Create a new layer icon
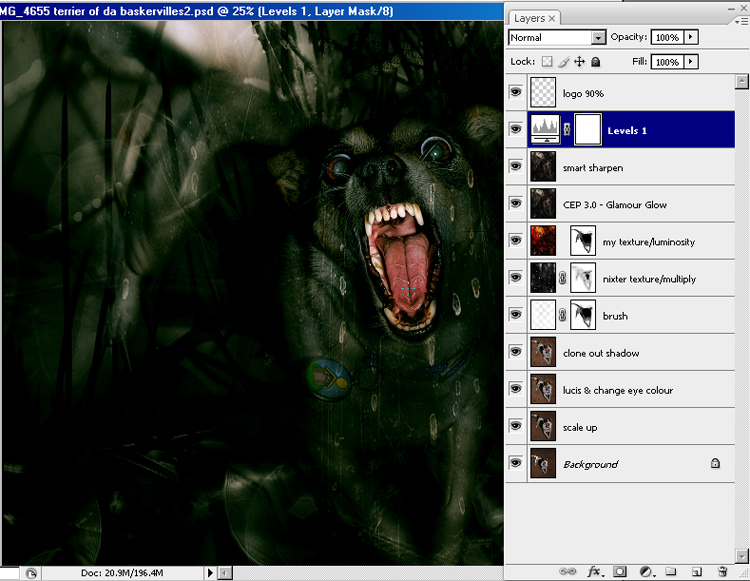Viewport: 750px width, 581px height. pos(696,571)
